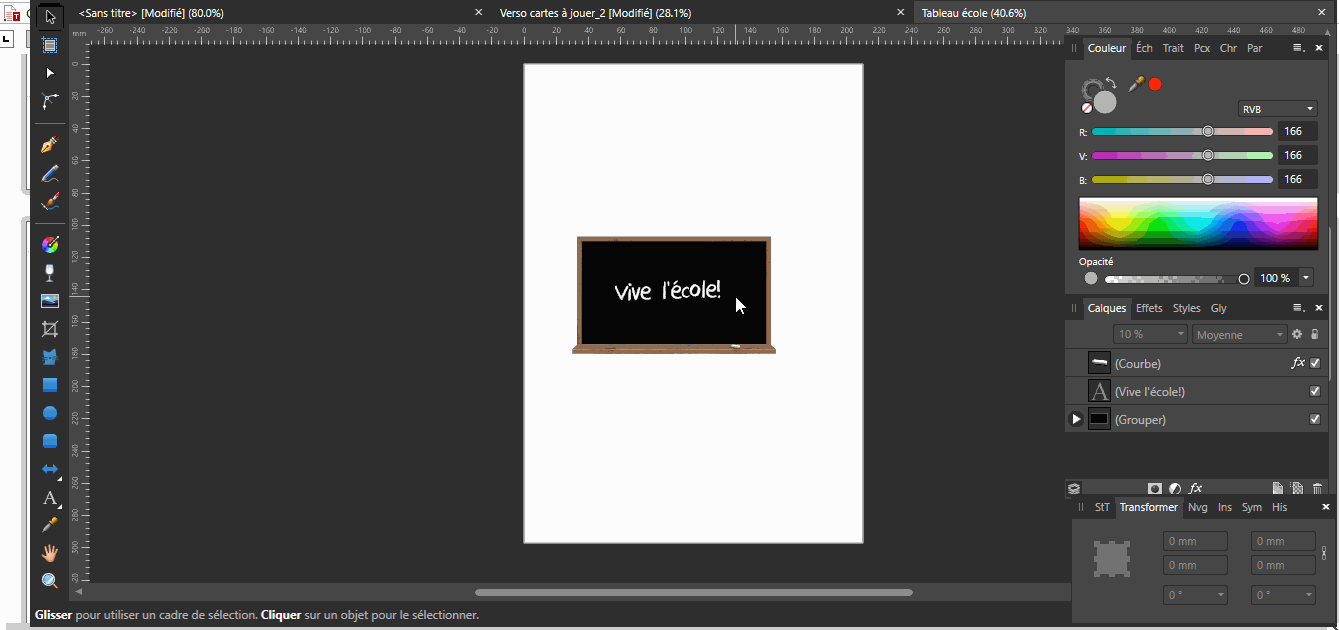This screenshot has height=630, width=1339.
Task: Toggle visibility of the (Vive l'école!) layer
Action: click(x=1314, y=391)
